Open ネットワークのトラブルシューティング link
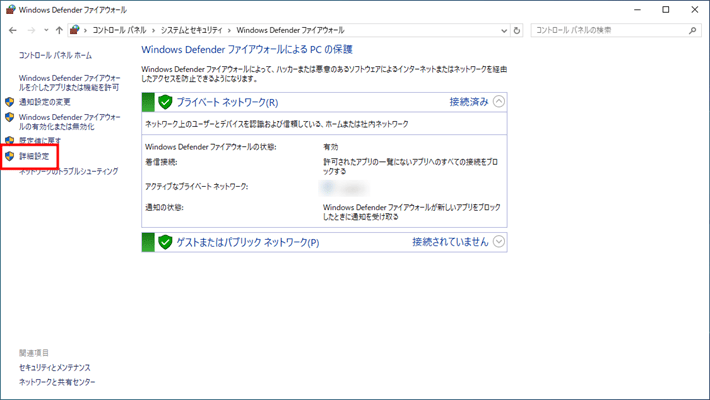Screen dimensions: 710x400 68,171
